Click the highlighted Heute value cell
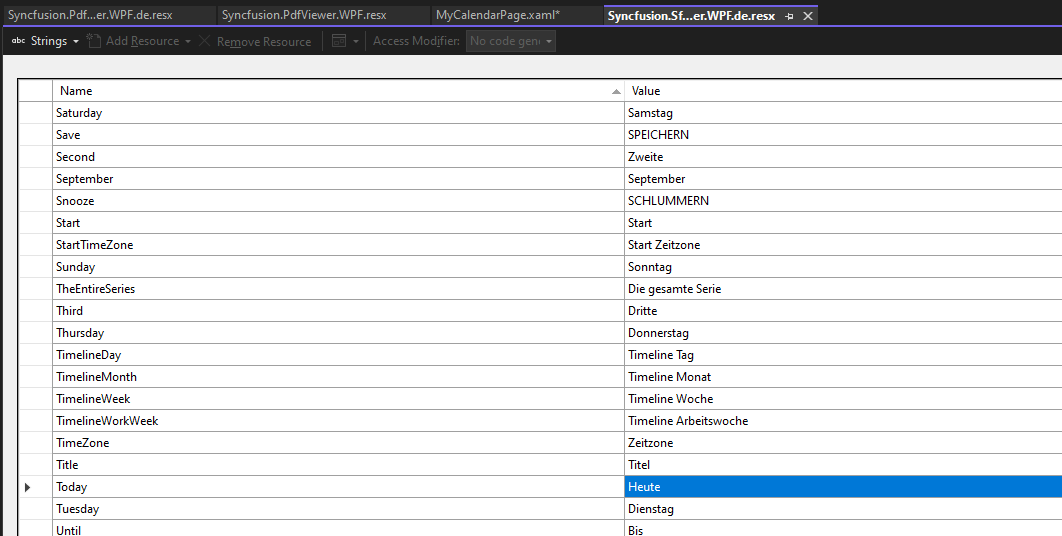The image size is (1062, 536). tap(842, 487)
